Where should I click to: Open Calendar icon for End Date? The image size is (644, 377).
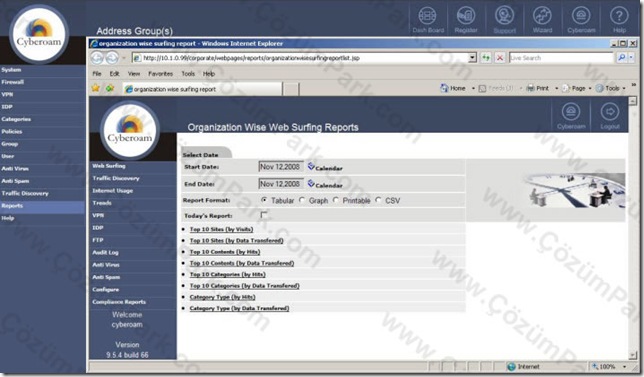point(311,184)
